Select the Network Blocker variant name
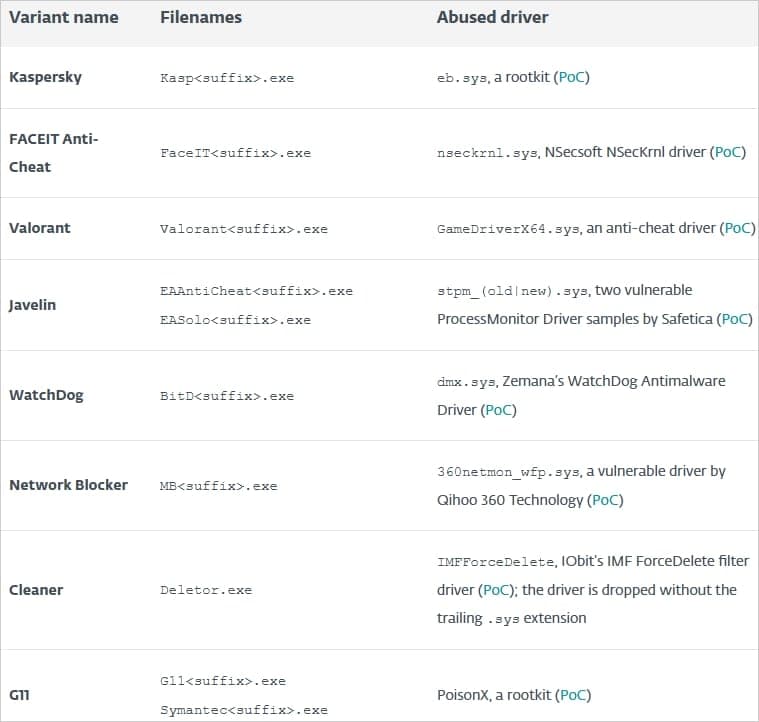The width and height of the screenshot is (759, 722). coord(68,485)
